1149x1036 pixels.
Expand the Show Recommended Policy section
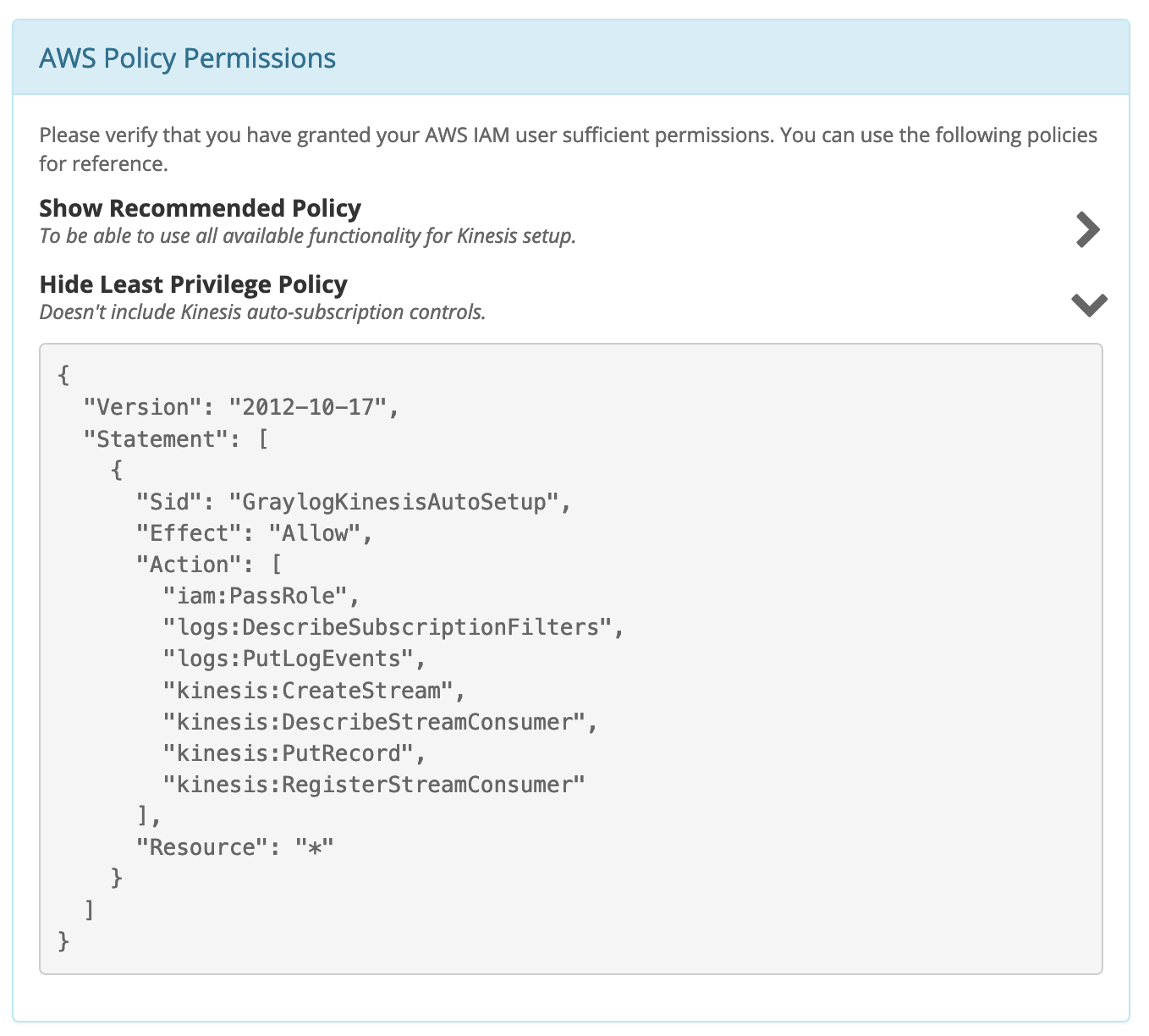point(201,208)
